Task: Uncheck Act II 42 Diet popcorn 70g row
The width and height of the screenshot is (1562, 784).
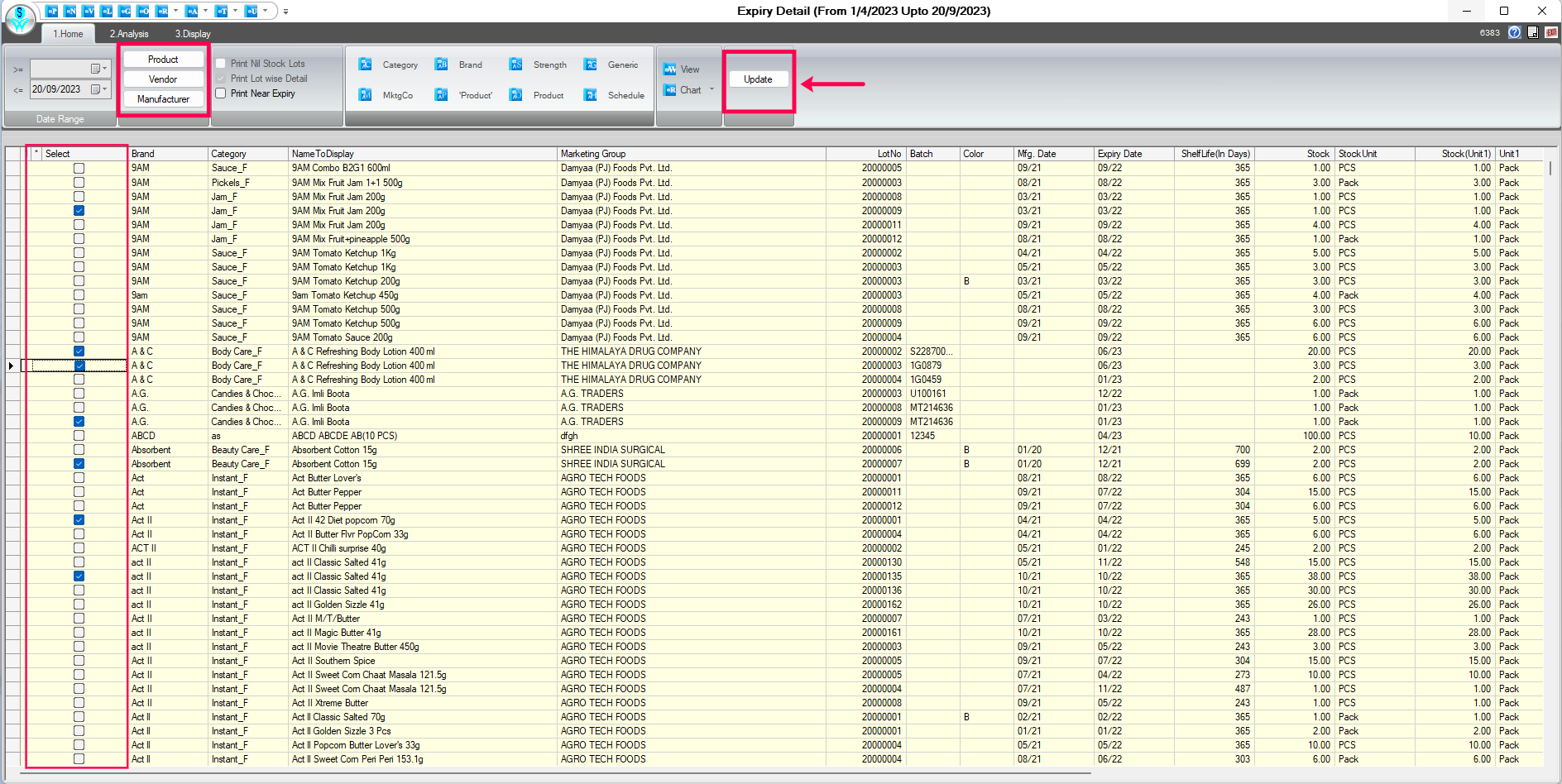Action: 79,520
